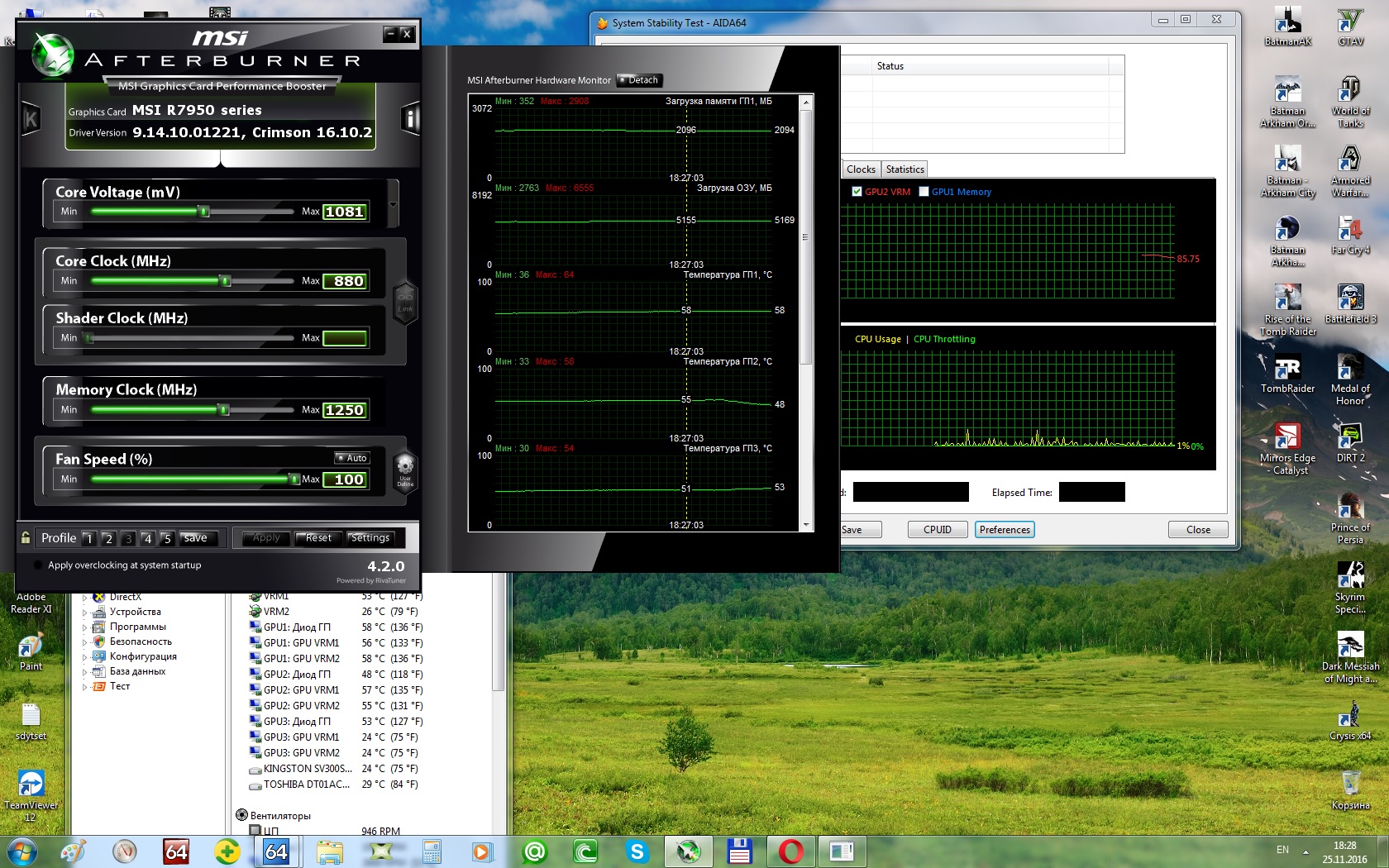Image resolution: width=1389 pixels, height=868 pixels.
Task: Toggle the GPU2 VRM checkbox in AIDA64
Action: coord(857,192)
